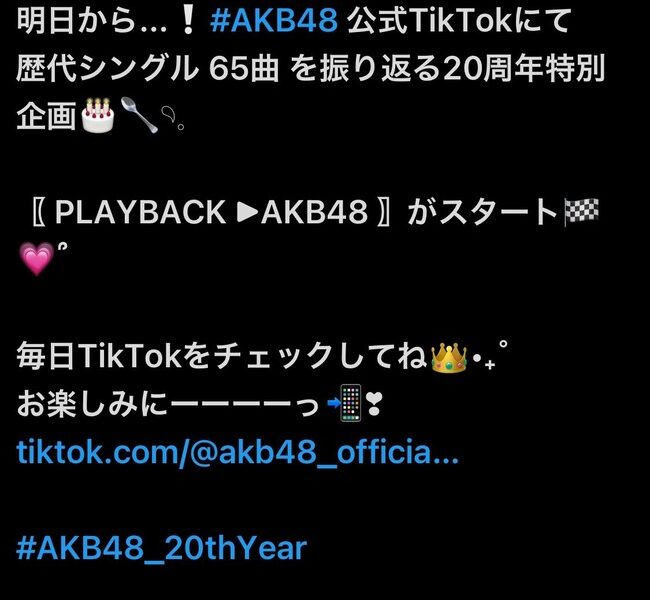Click the text 公式TikTokにて

click(x=460, y=20)
